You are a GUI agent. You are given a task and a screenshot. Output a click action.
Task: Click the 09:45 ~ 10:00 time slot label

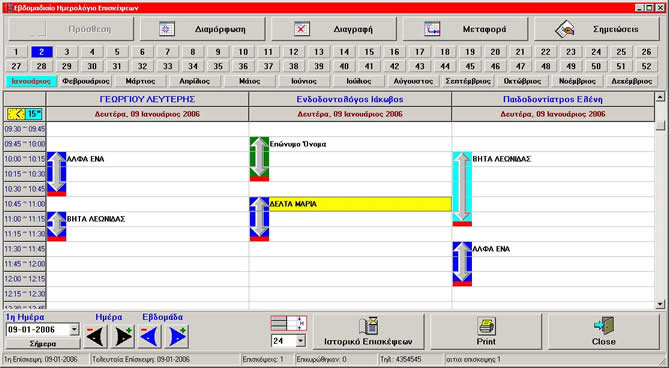(25, 144)
